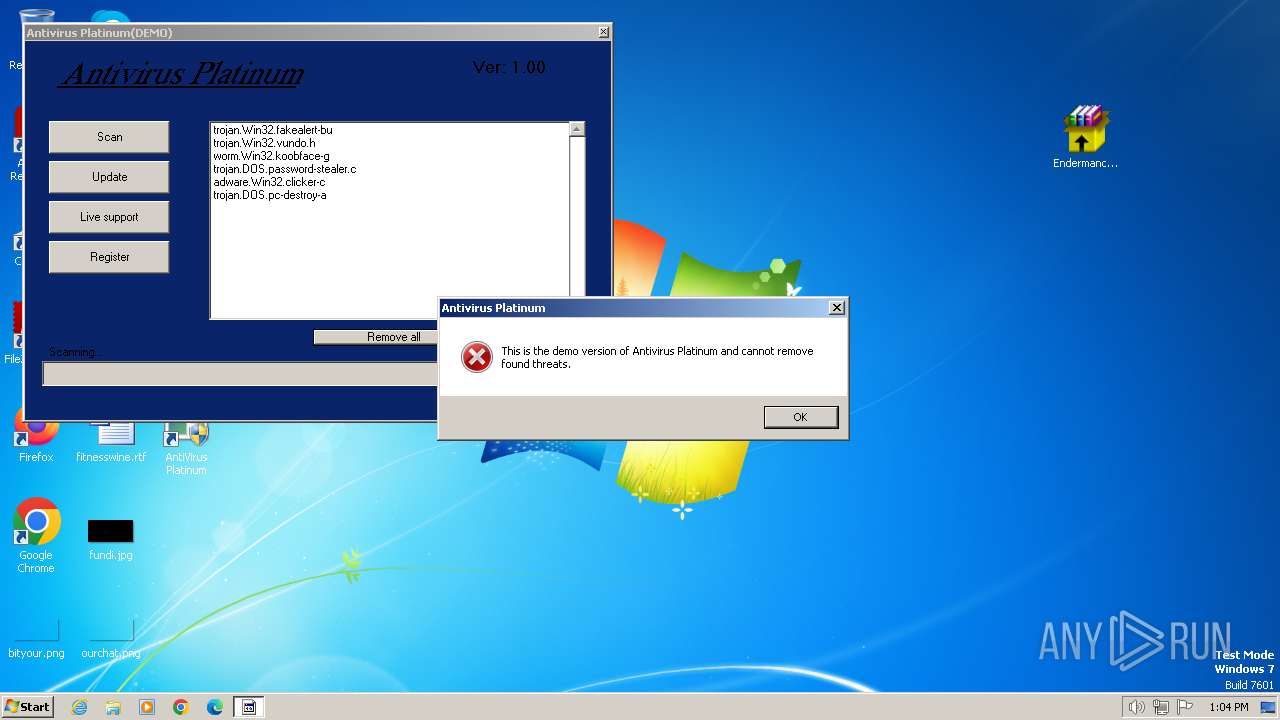Click the Remove all button

[x=376, y=337]
